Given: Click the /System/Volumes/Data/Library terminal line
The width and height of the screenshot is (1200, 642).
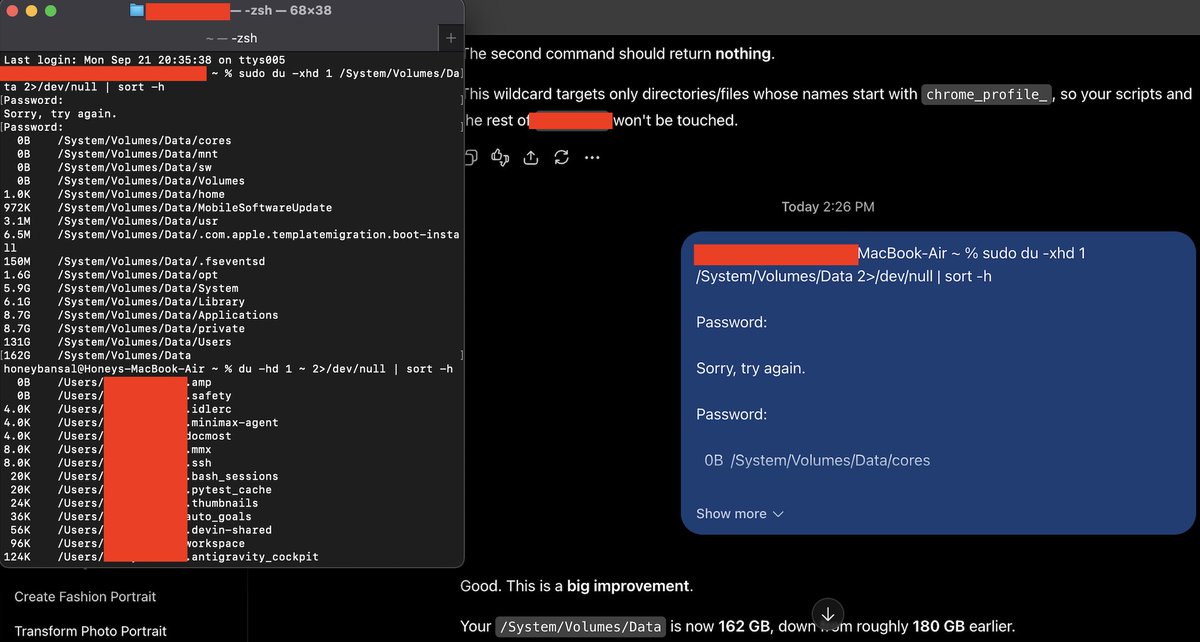Looking at the screenshot, I should pyautogui.click(x=124, y=301).
